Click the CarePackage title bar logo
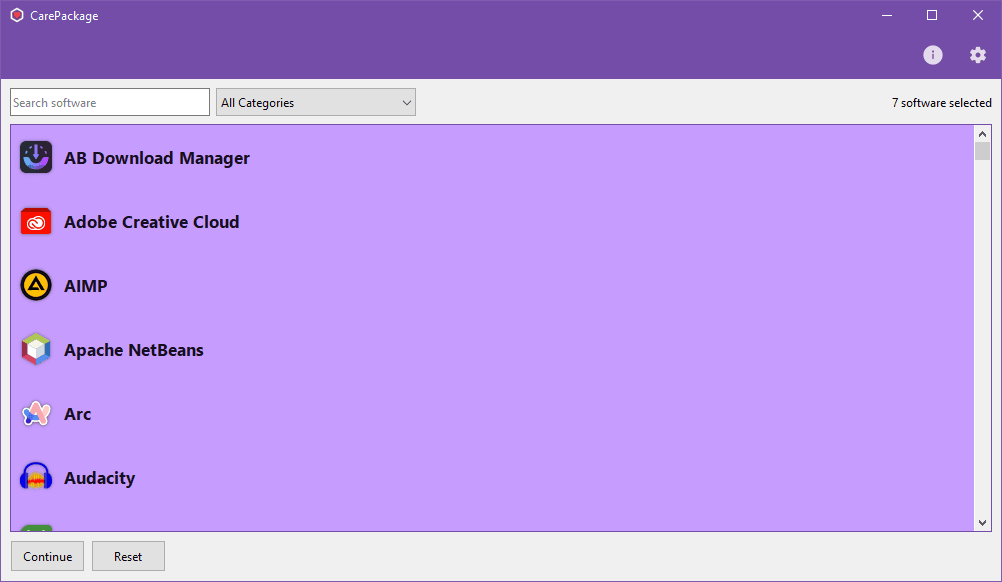1002x582 pixels. click(17, 15)
